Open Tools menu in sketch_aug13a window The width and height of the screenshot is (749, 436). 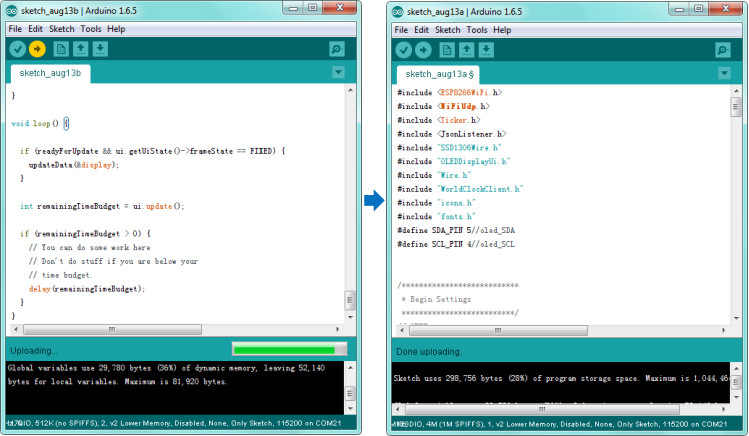click(477, 30)
